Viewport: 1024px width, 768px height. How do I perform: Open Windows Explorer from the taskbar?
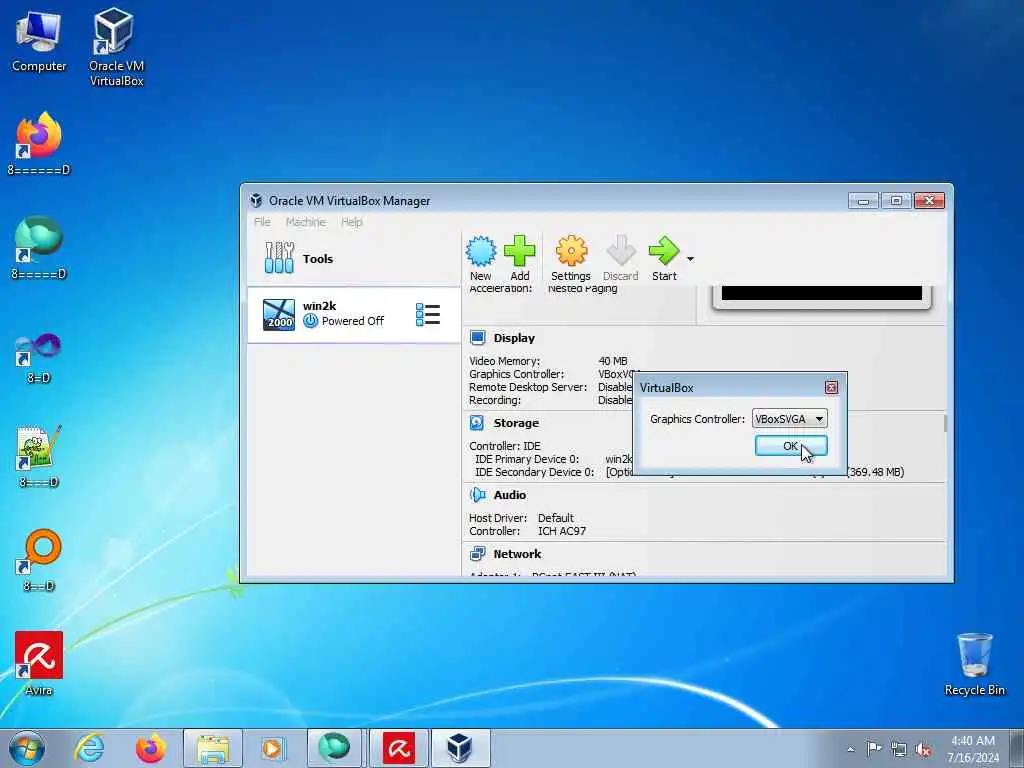pos(213,748)
